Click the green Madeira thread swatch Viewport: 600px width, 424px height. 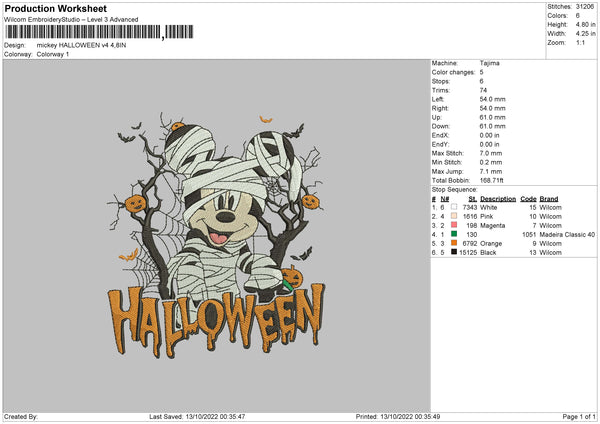coord(454,234)
